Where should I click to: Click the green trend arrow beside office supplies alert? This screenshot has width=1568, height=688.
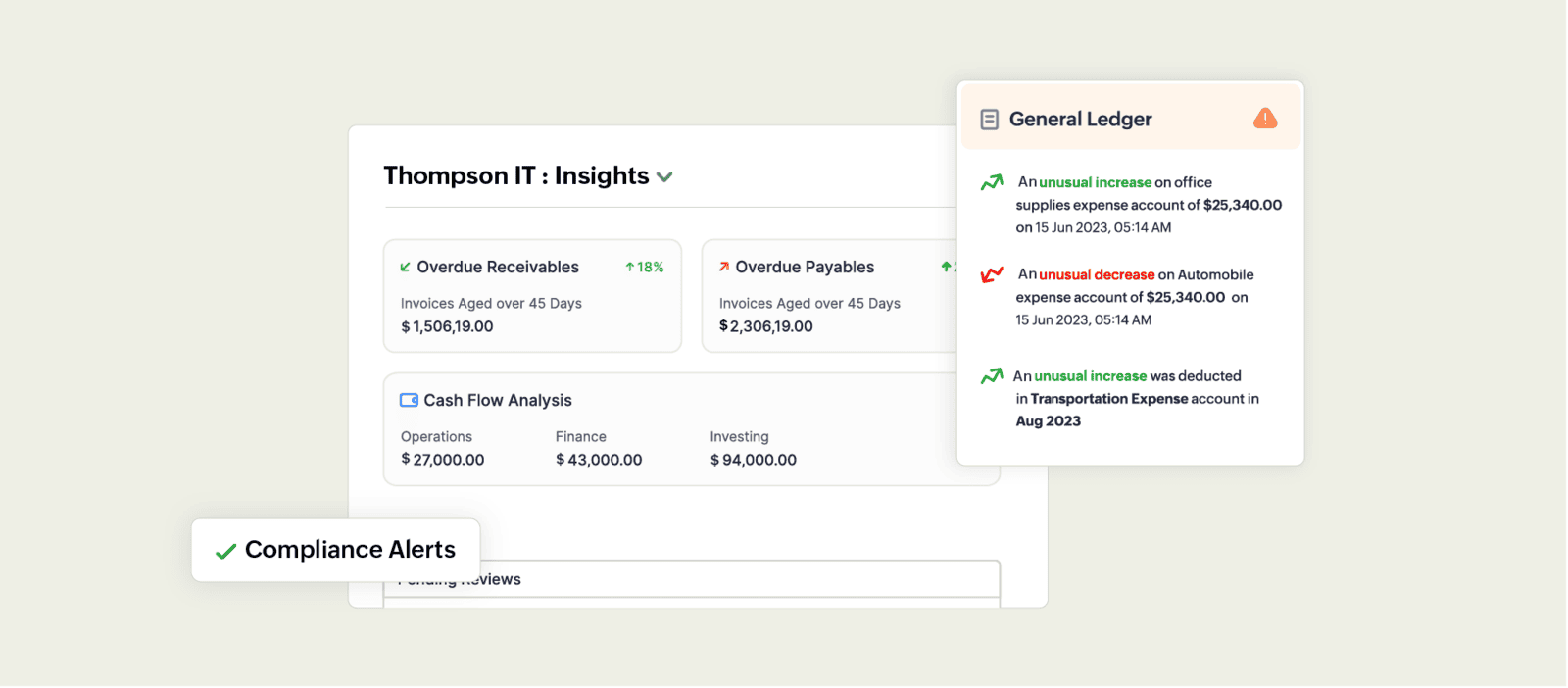pos(992,182)
